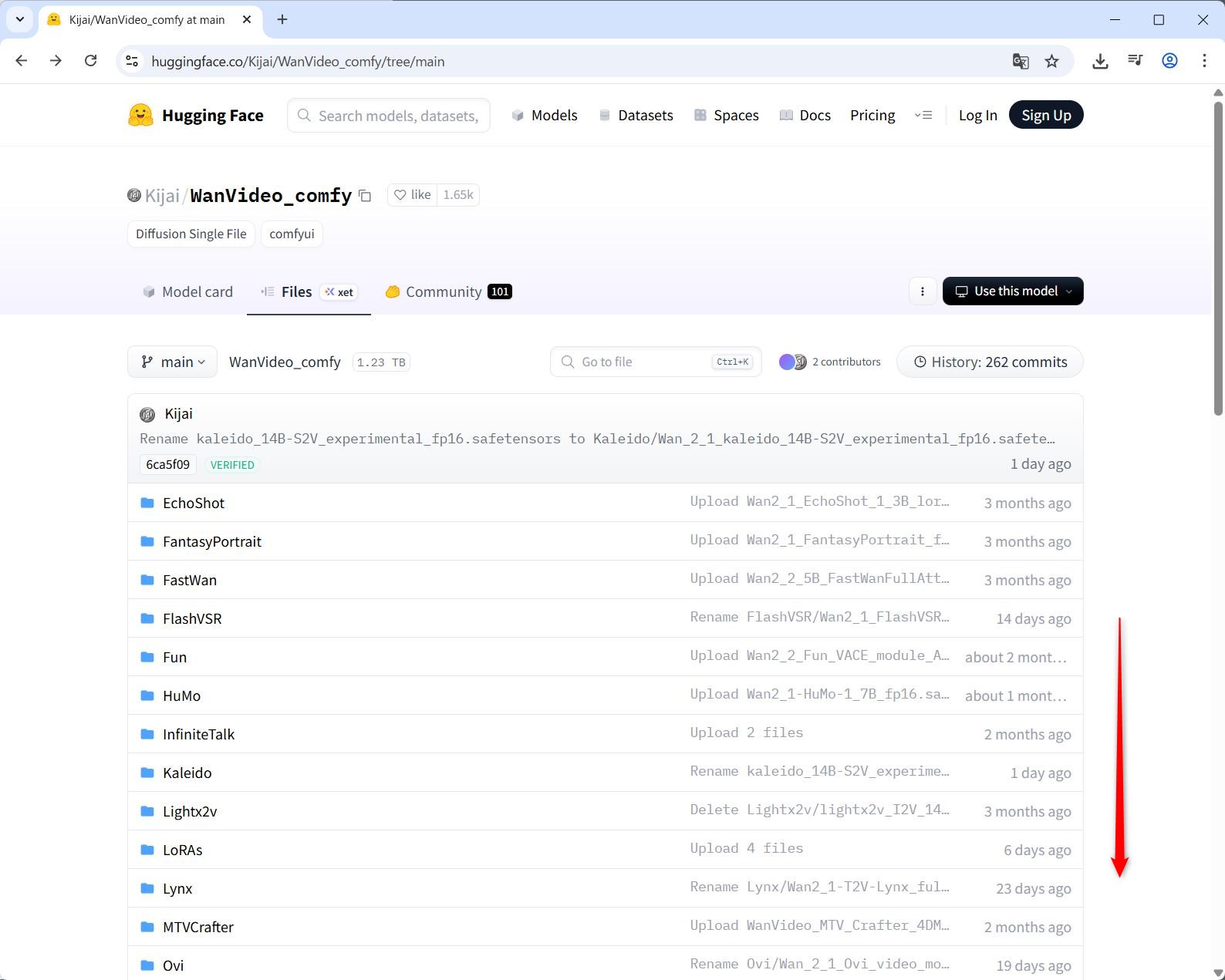Click the translate page icon
The image size is (1225, 980).
click(x=1020, y=61)
